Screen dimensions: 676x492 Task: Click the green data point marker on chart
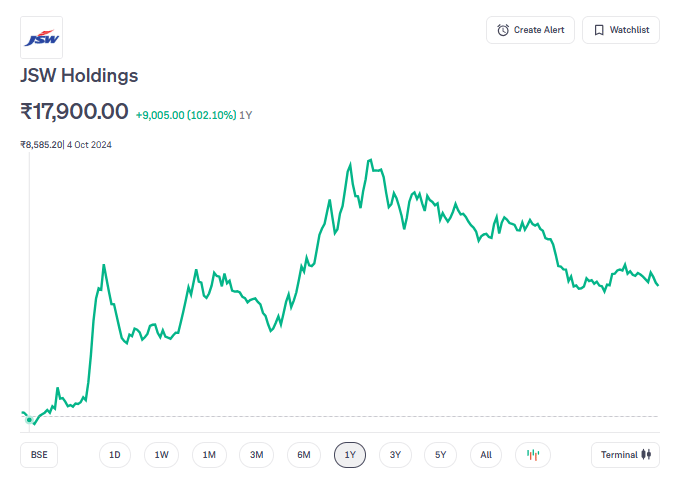point(29,420)
